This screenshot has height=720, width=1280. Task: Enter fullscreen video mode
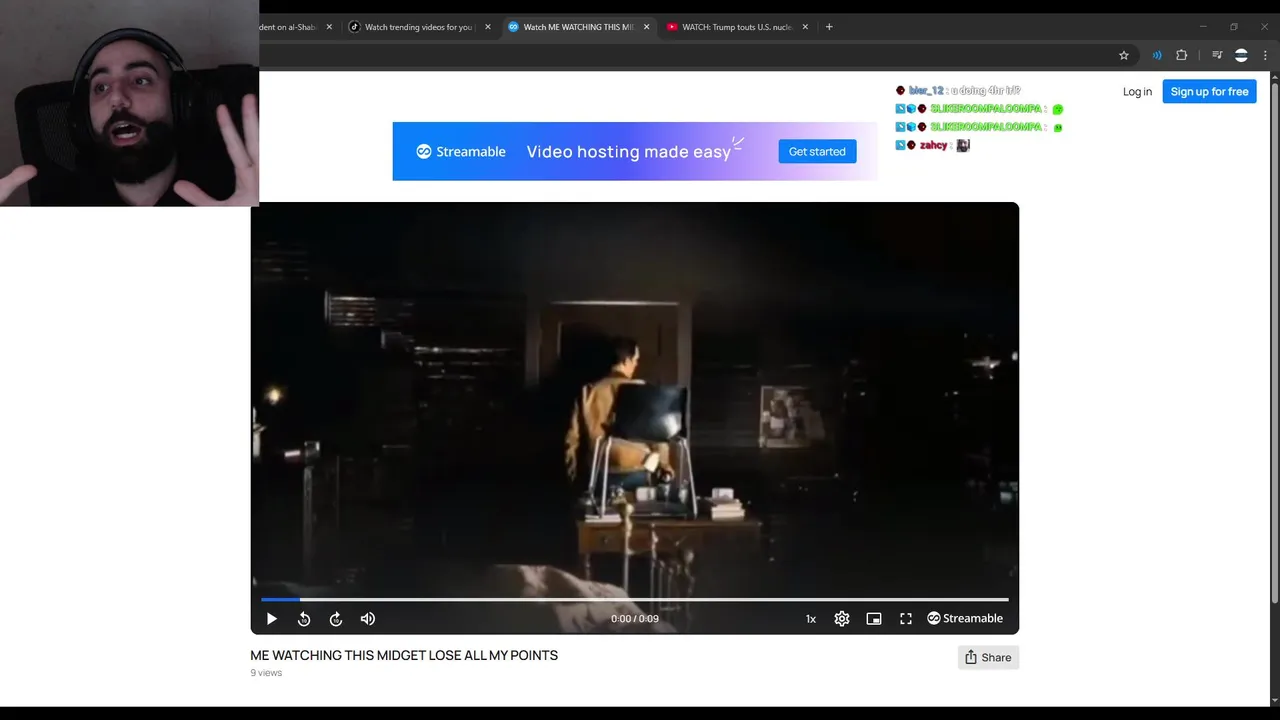tap(906, 619)
